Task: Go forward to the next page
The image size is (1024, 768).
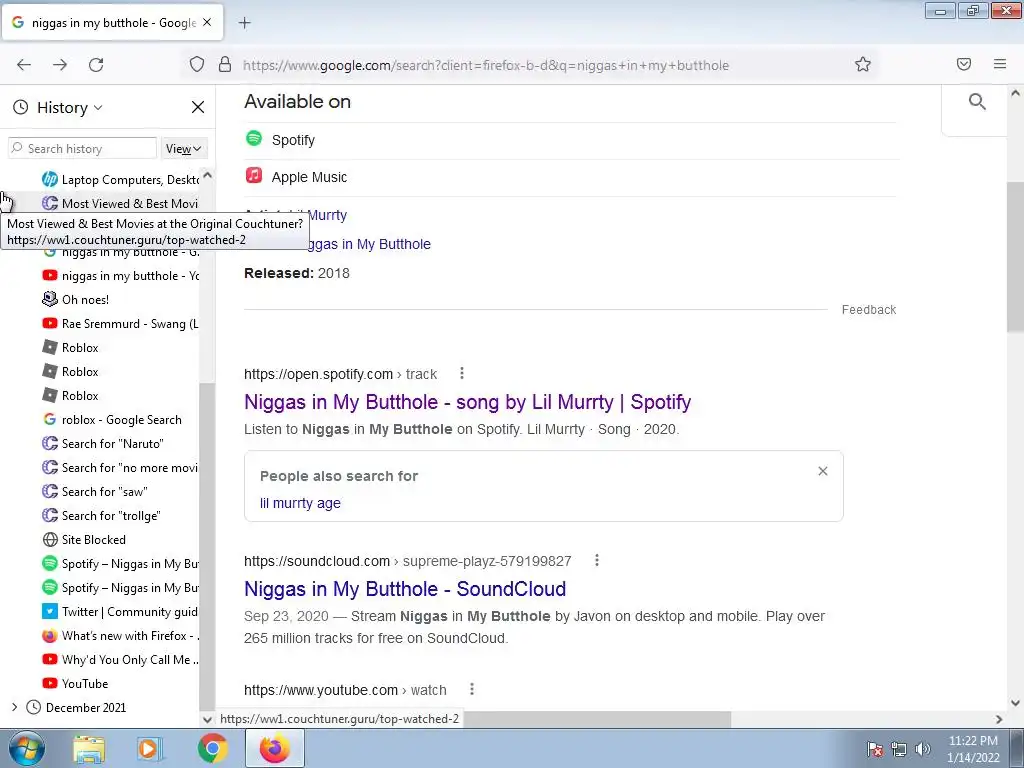Action: 60,65
